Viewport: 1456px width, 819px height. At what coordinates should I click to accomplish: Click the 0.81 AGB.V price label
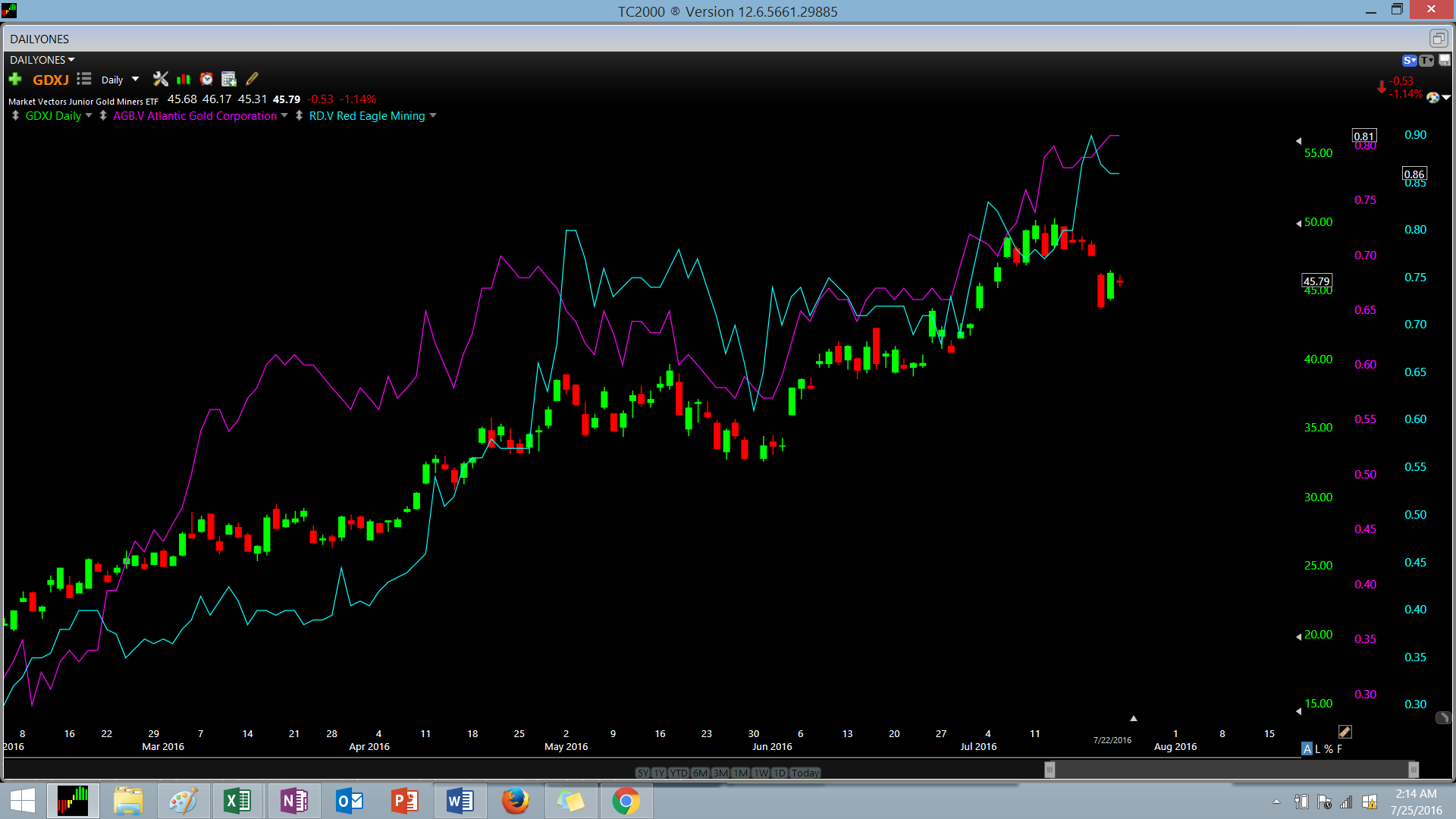point(1364,136)
